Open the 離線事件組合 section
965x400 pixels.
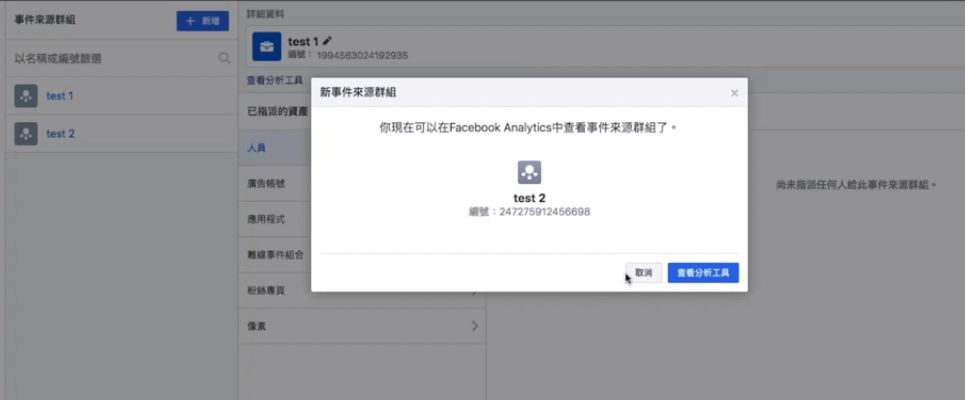point(273,254)
